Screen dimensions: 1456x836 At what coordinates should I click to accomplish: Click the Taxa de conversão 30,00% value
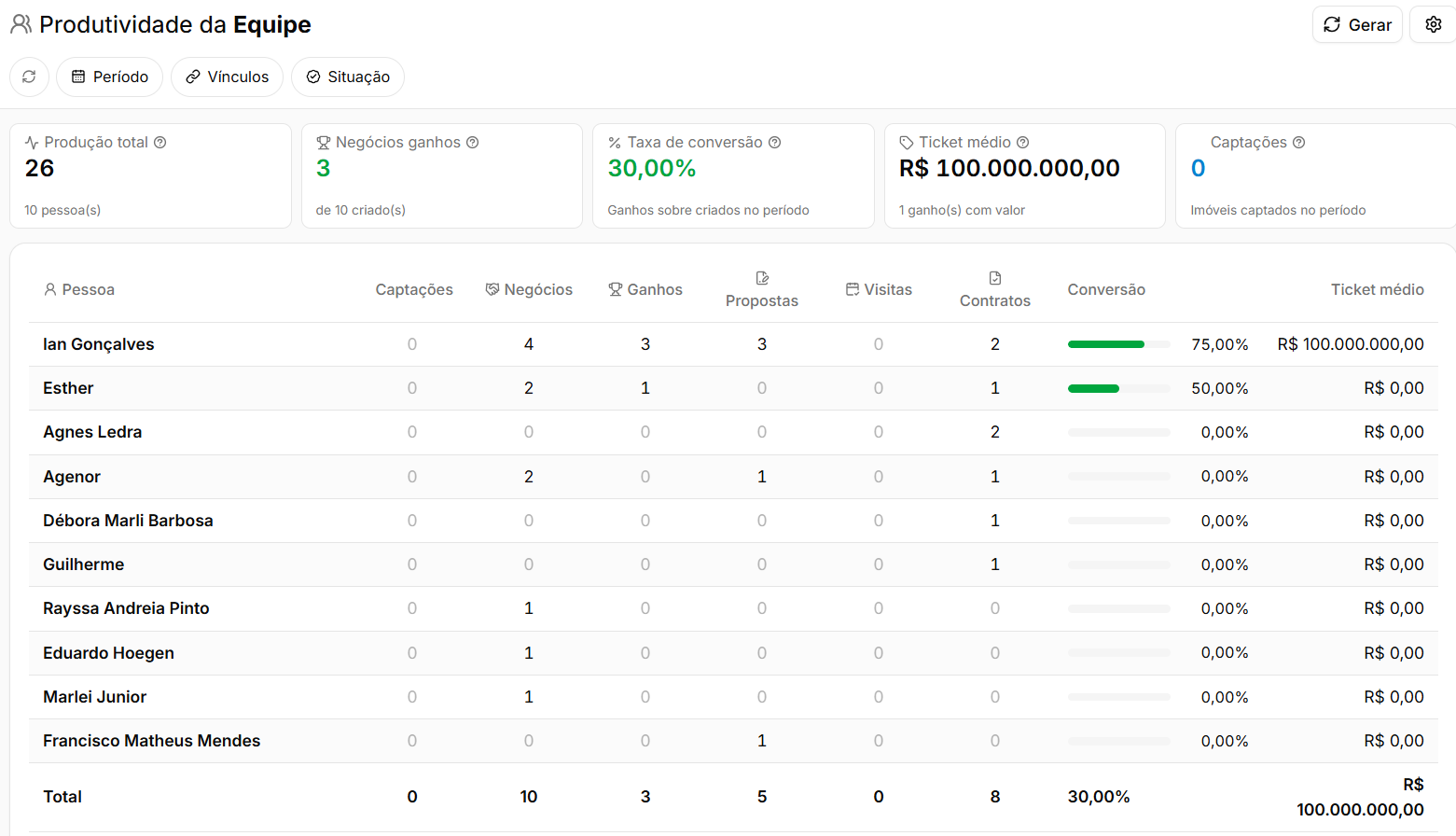click(652, 168)
